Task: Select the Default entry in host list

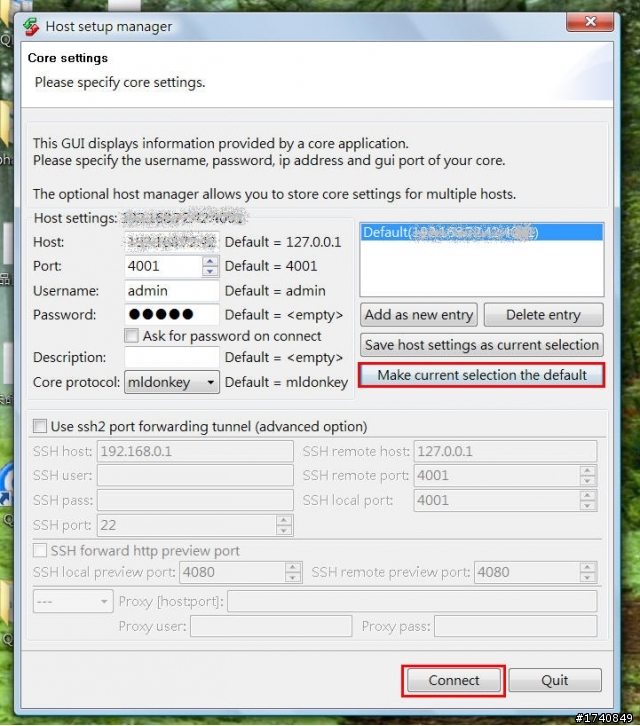Action: pos(482,232)
